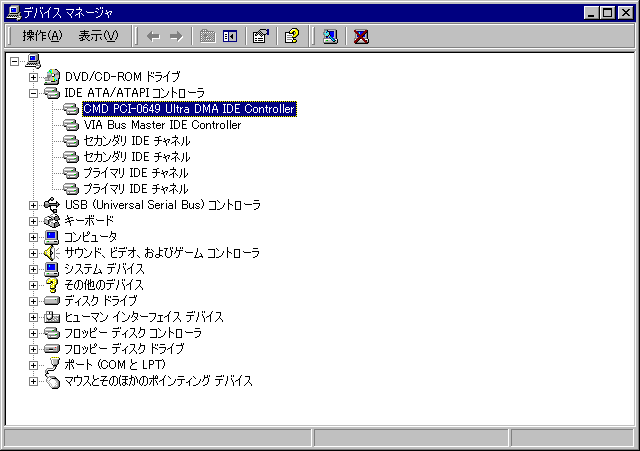Open the 操作(A) menu
Image resolution: width=640 pixels, height=451 pixels.
point(42,36)
